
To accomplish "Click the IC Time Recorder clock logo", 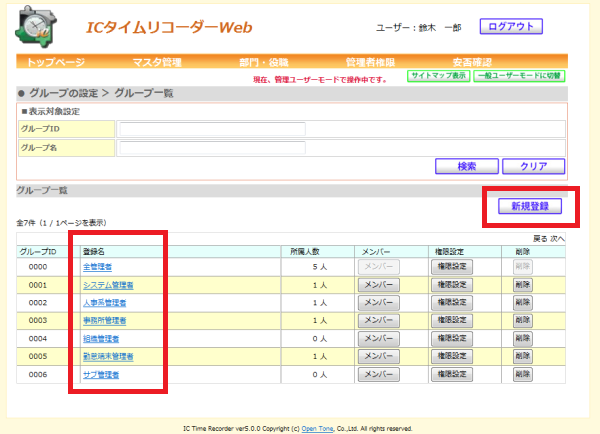I will click(36, 27).
